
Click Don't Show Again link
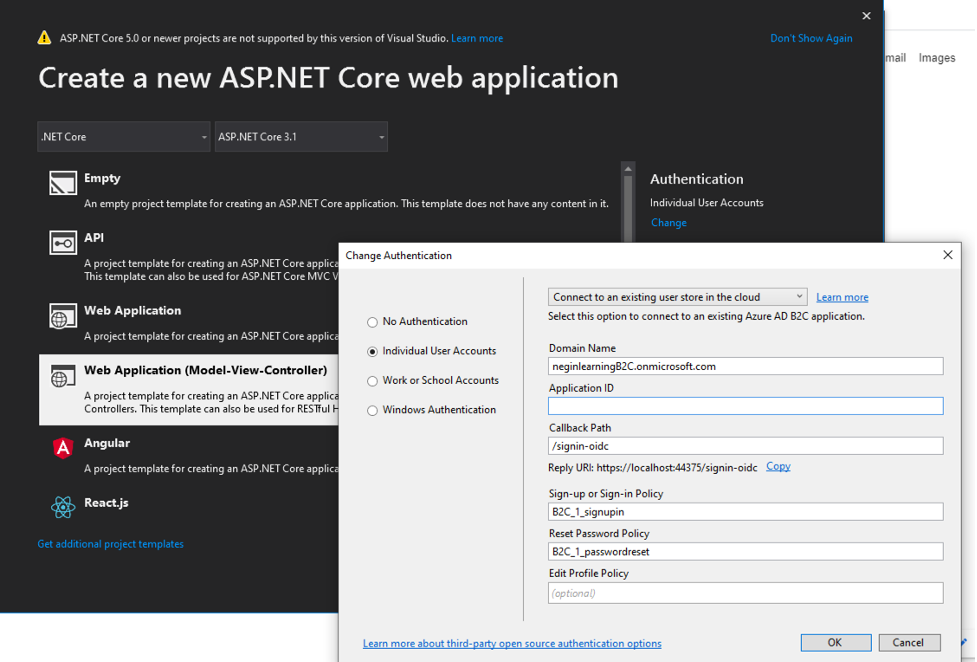[811, 38]
